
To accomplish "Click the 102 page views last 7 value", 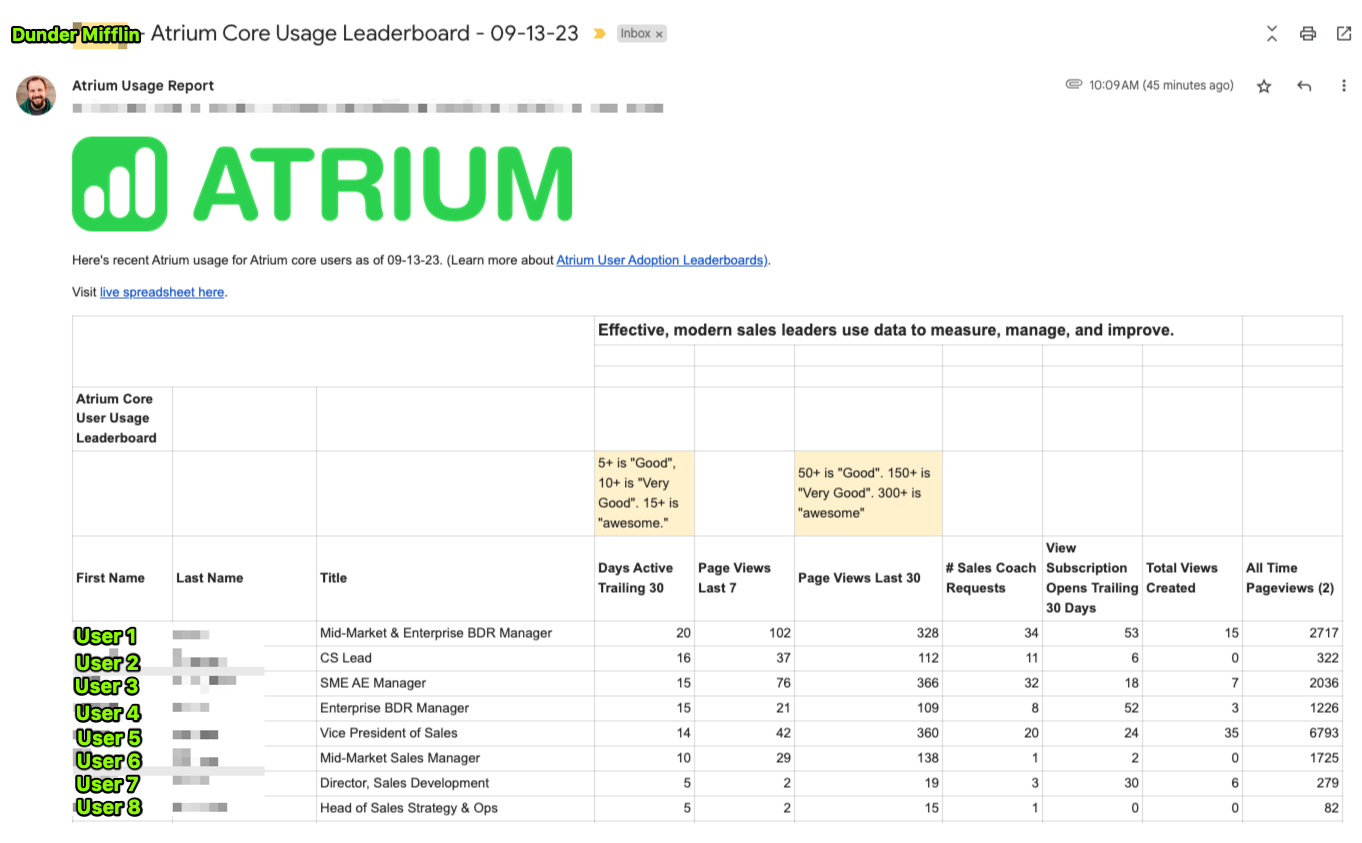I will pos(779,633).
